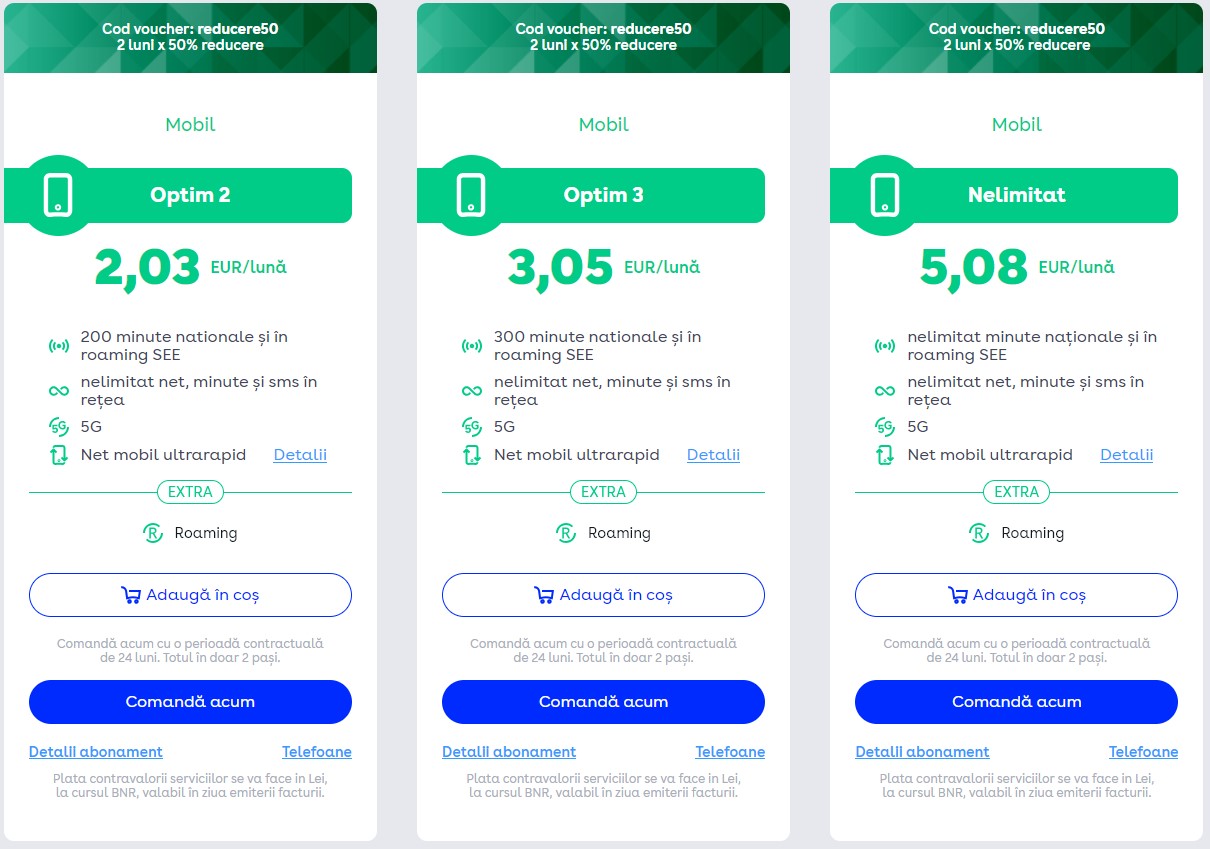
Task: Click the 5G icon in Optim 3 card
Action: pos(472,427)
